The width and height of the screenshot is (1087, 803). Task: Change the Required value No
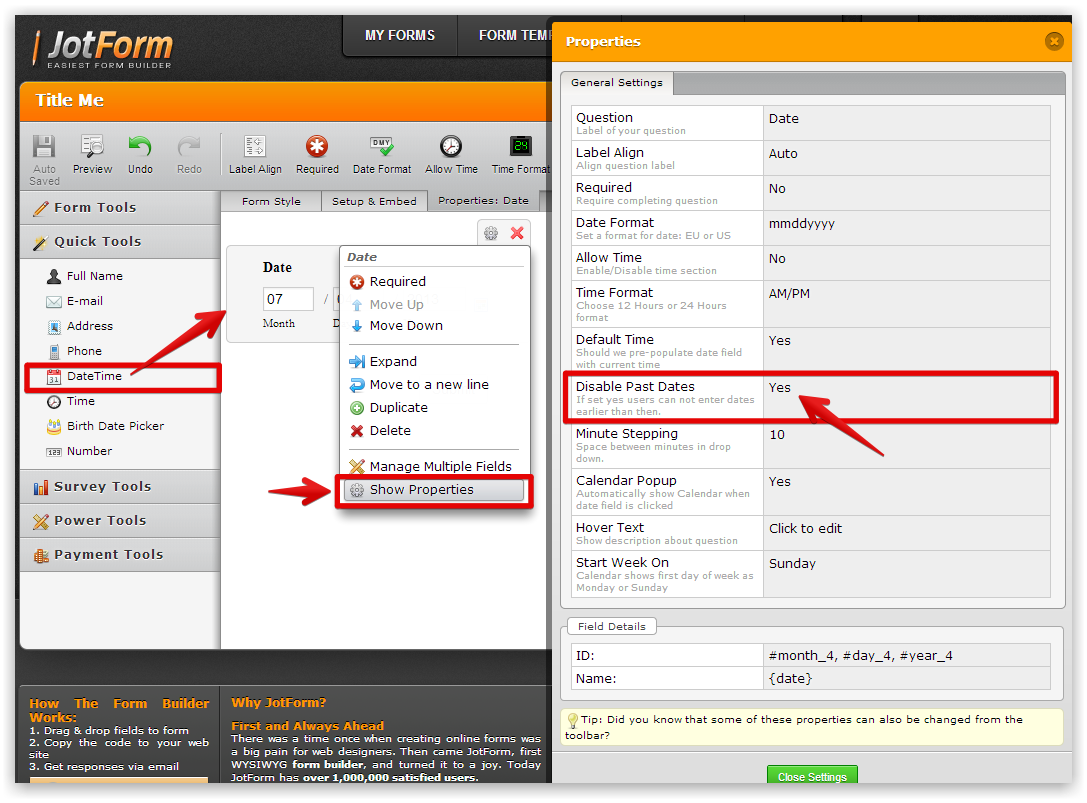coord(906,193)
